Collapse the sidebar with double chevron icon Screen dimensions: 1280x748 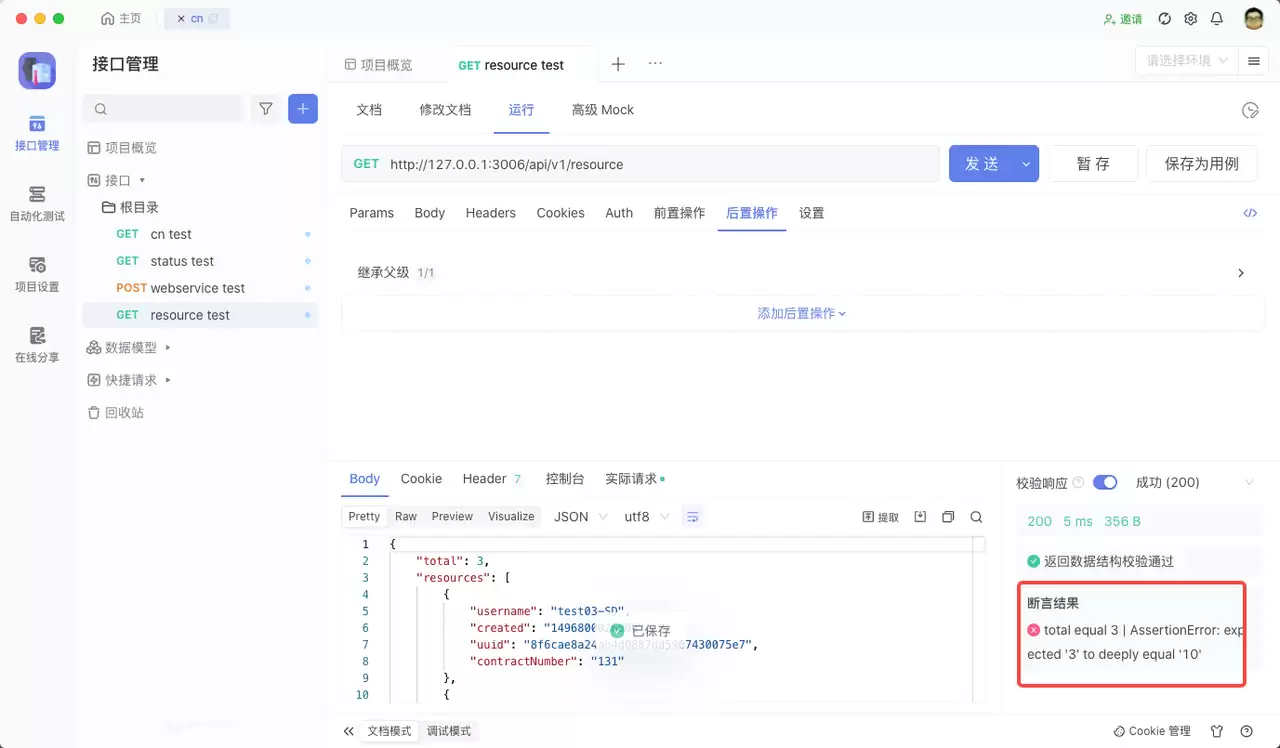click(x=348, y=731)
